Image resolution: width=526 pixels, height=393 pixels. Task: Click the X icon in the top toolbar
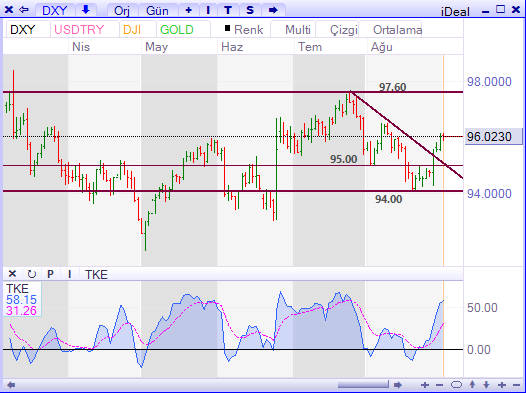tap(9, 10)
